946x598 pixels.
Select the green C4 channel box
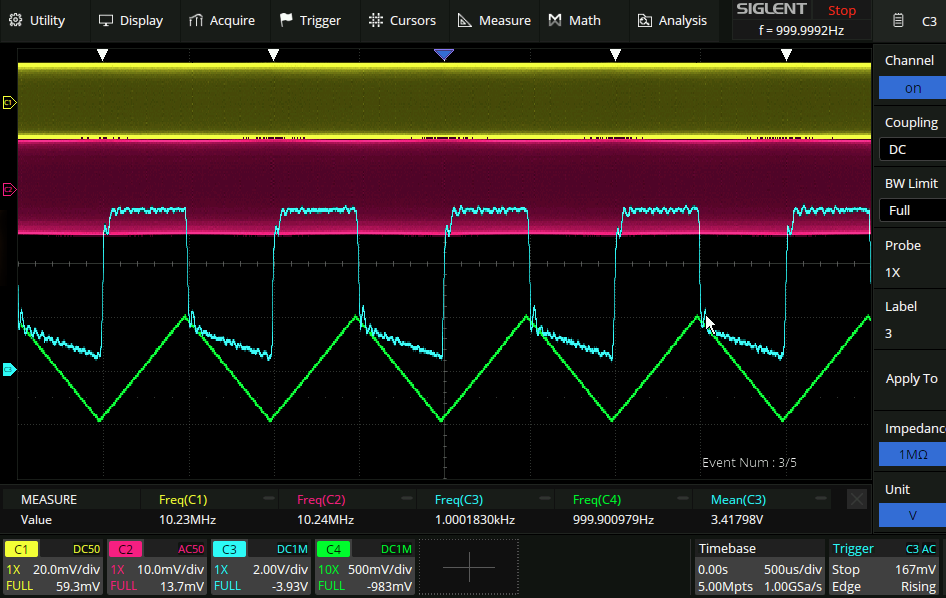point(364,567)
